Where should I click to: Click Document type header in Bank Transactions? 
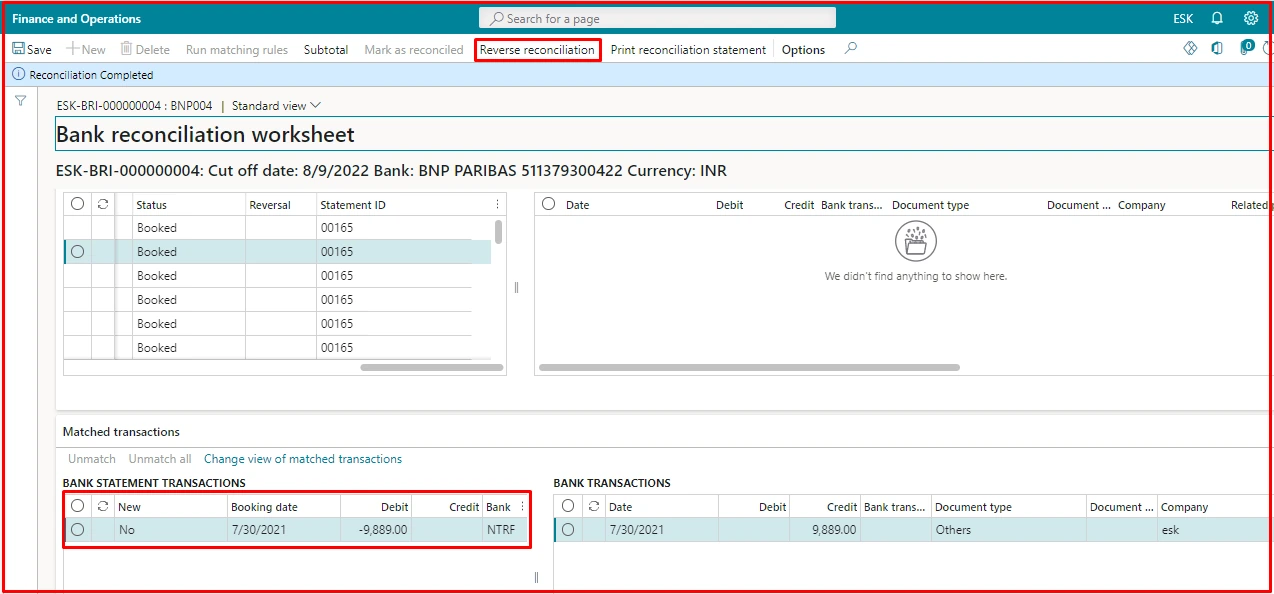1009,507
